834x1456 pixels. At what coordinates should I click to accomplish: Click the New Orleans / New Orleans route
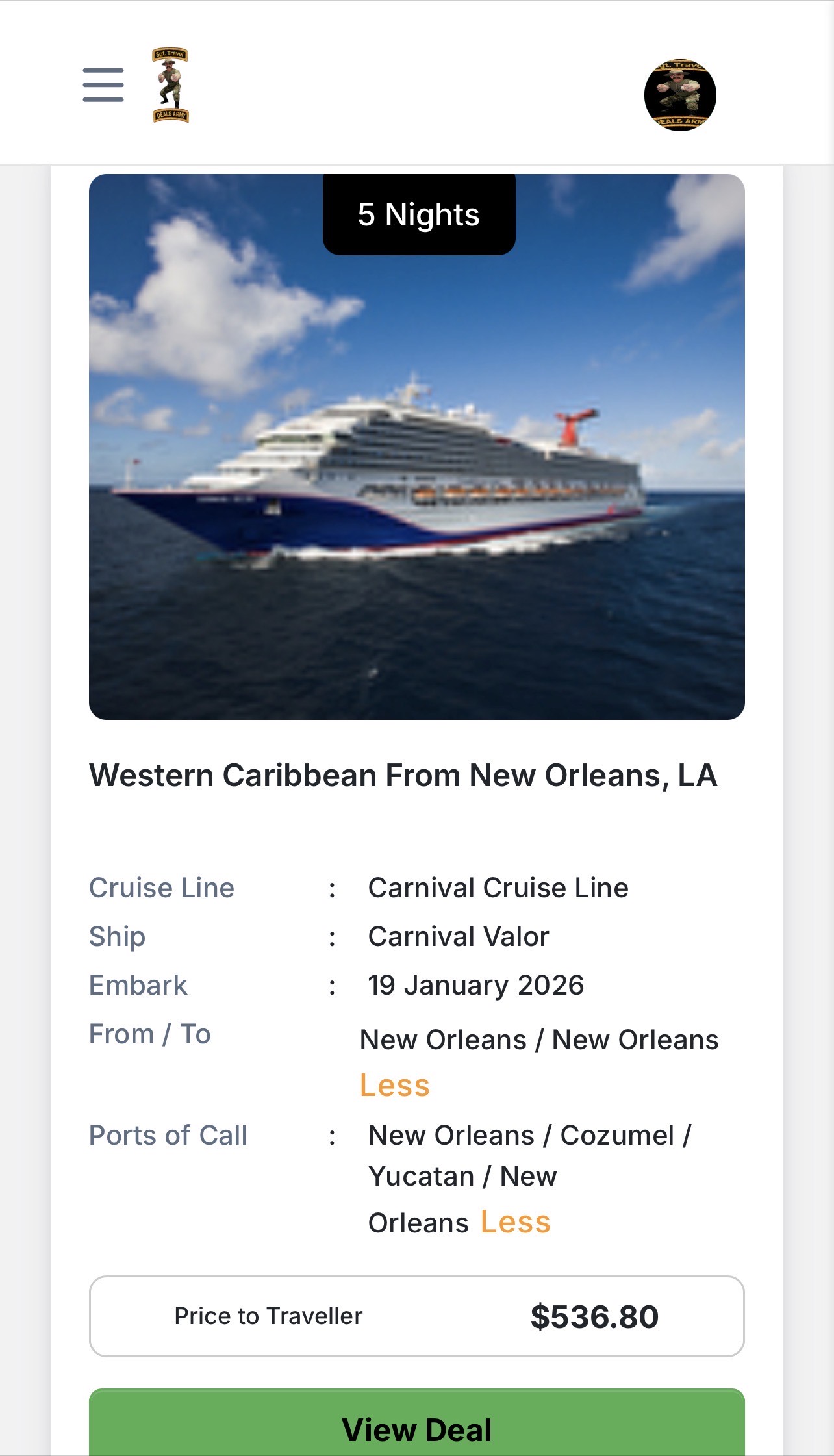[539, 1040]
